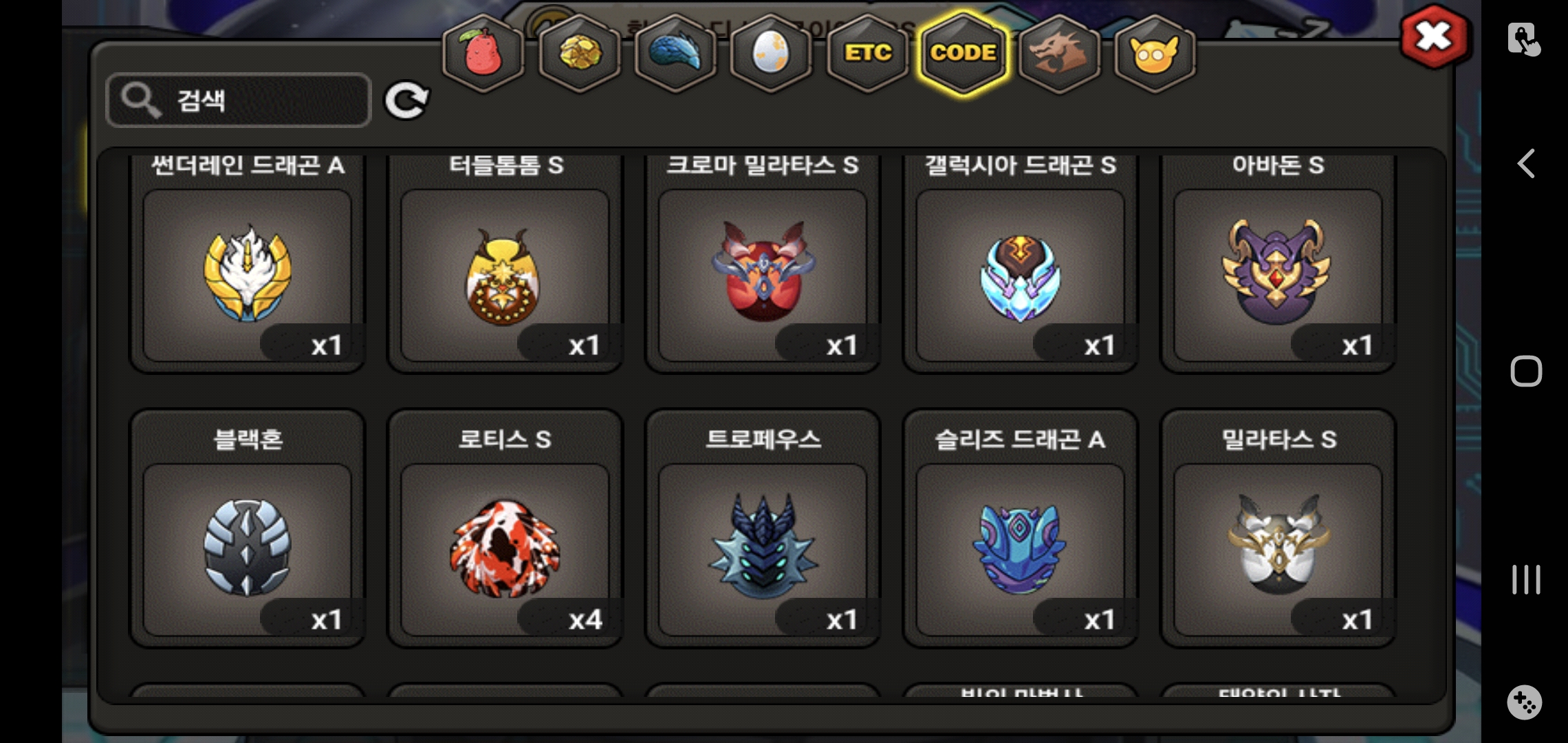Pick the 갤럭시아 드래곤 S egg

[x=1021, y=264]
